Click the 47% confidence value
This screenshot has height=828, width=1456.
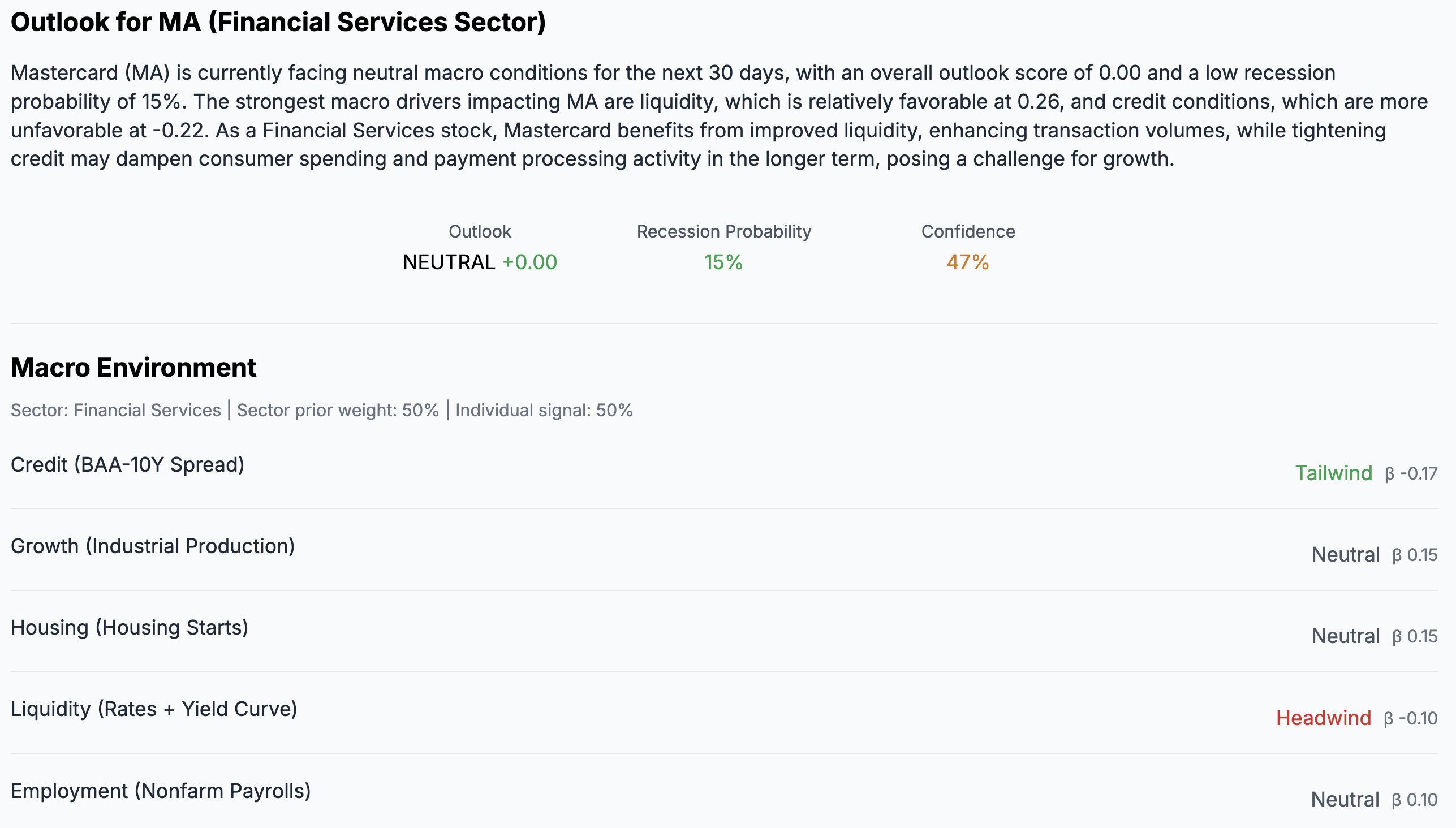(x=967, y=262)
